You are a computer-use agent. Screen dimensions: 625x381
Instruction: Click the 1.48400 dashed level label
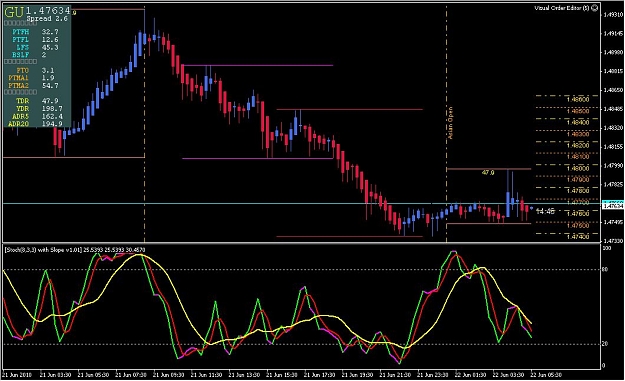tap(578, 123)
